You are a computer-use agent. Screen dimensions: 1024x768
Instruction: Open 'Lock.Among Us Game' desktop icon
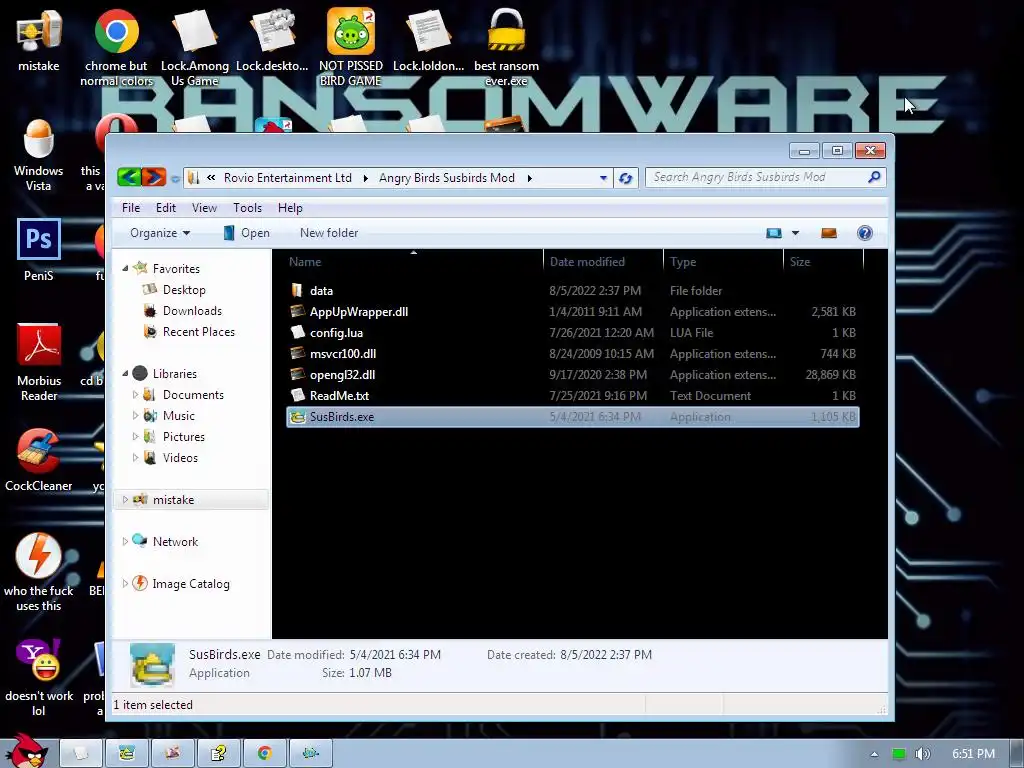click(195, 47)
